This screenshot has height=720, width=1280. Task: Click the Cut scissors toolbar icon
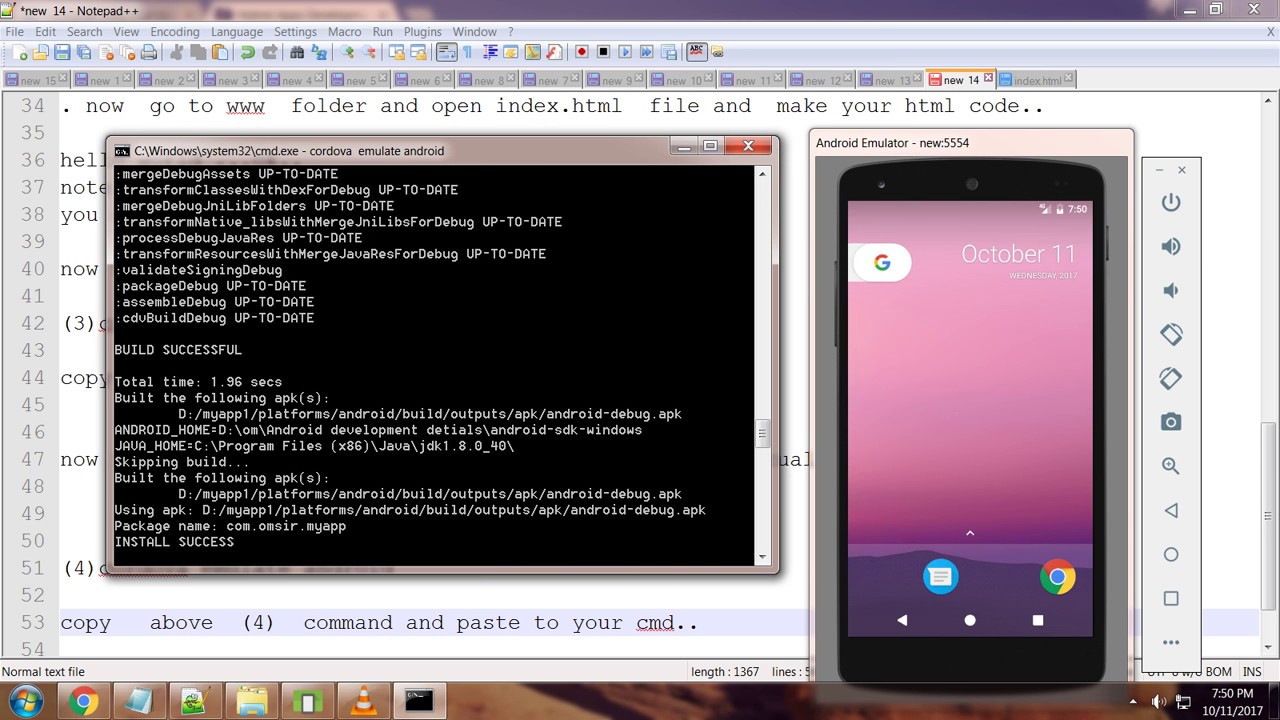pyautogui.click(x=177, y=52)
